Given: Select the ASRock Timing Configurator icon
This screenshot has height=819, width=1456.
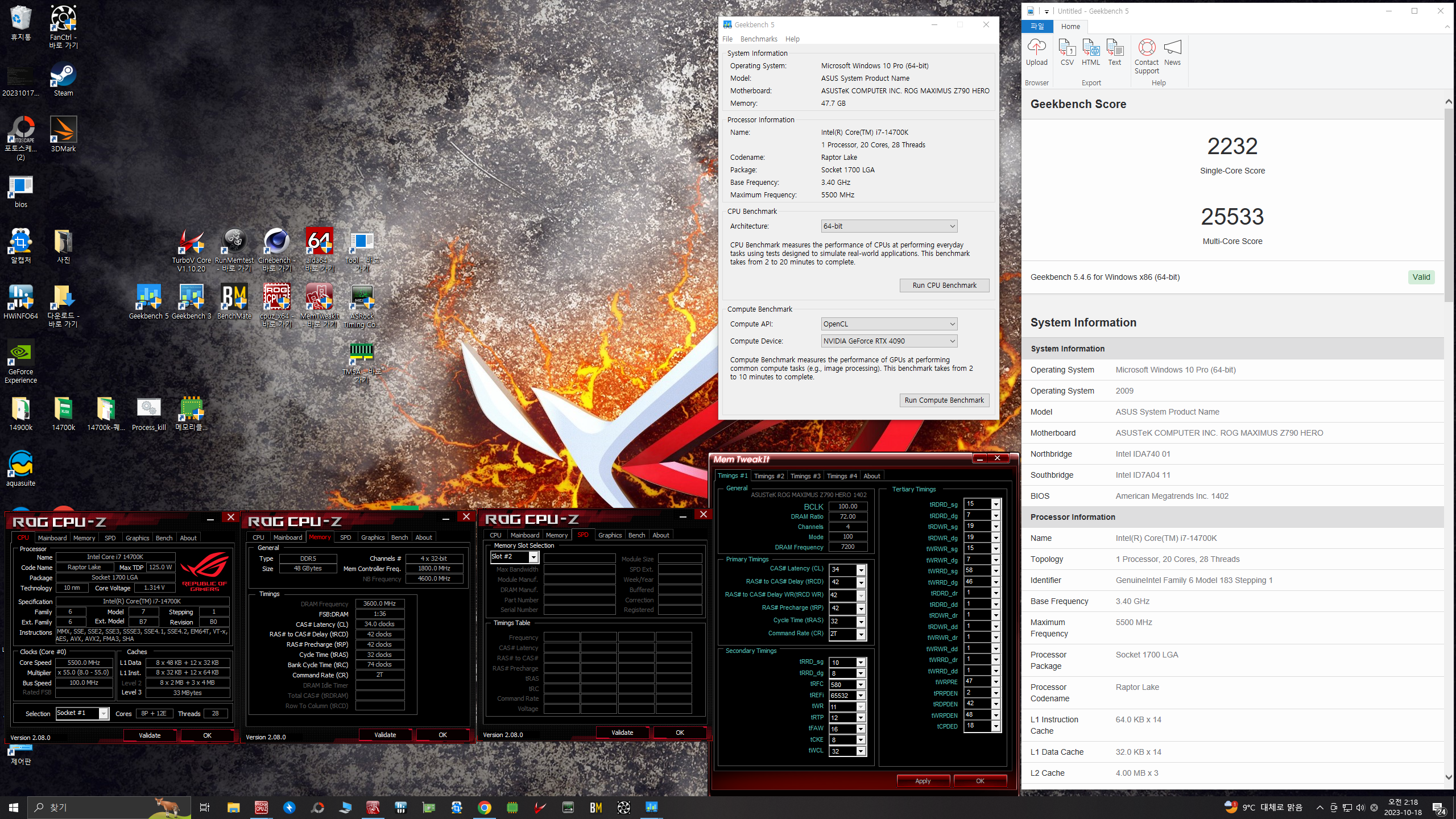Looking at the screenshot, I should coord(362,306).
